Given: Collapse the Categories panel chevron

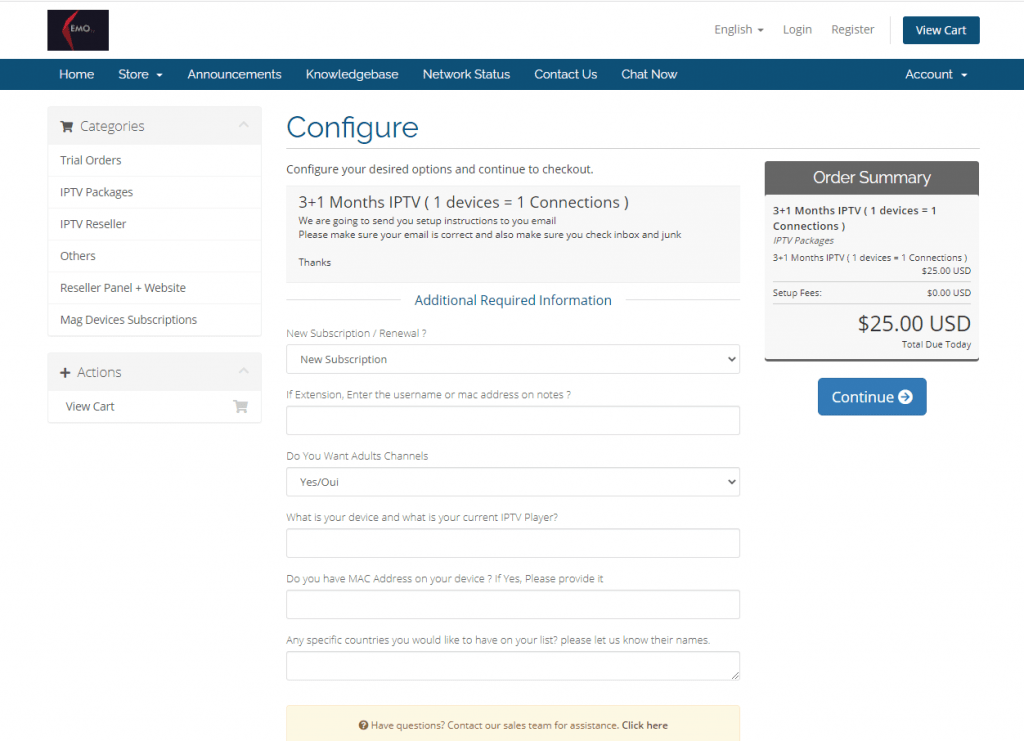Looking at the screenshot, I should [x=244, y=125].
